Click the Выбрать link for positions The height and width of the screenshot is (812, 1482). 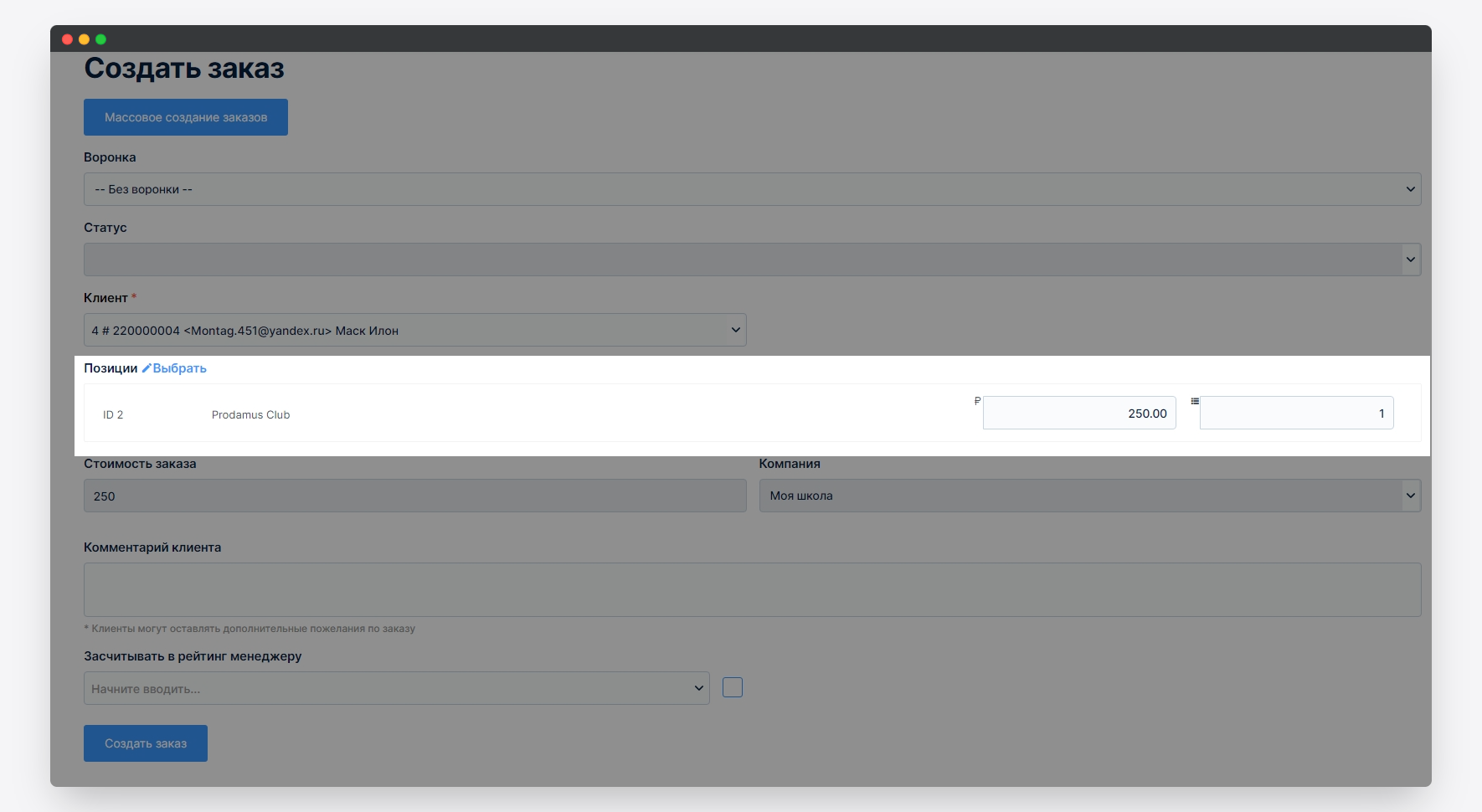pyautogui.click(x=179, y=368)
